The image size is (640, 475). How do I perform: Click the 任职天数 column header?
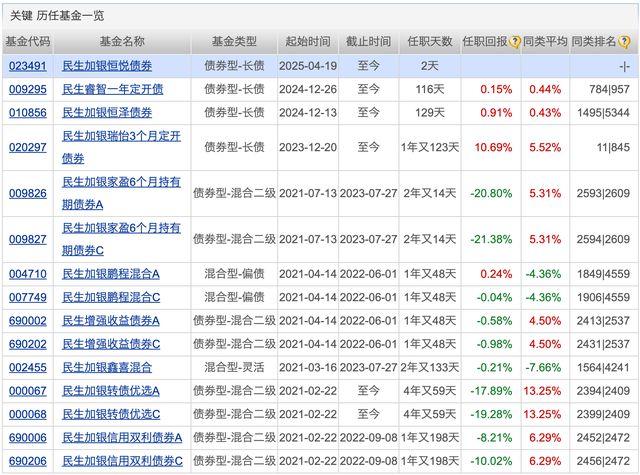pos(430,41)
